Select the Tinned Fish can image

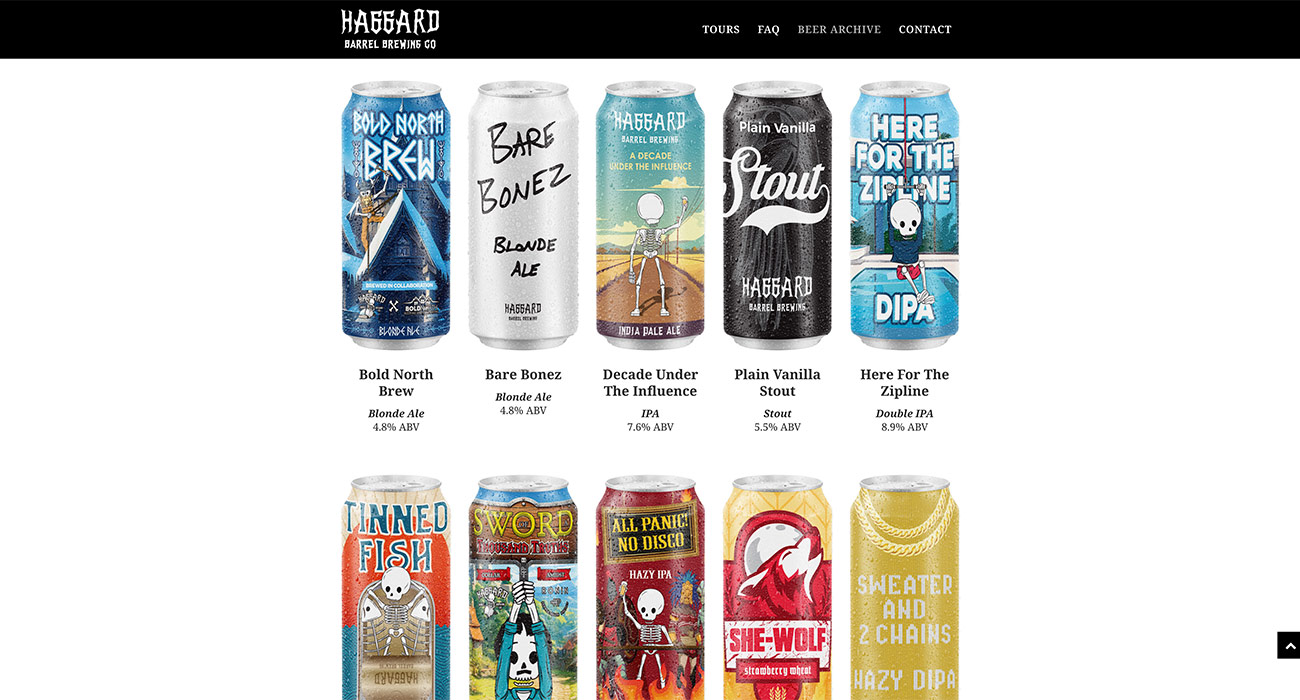tap(396, 587)
